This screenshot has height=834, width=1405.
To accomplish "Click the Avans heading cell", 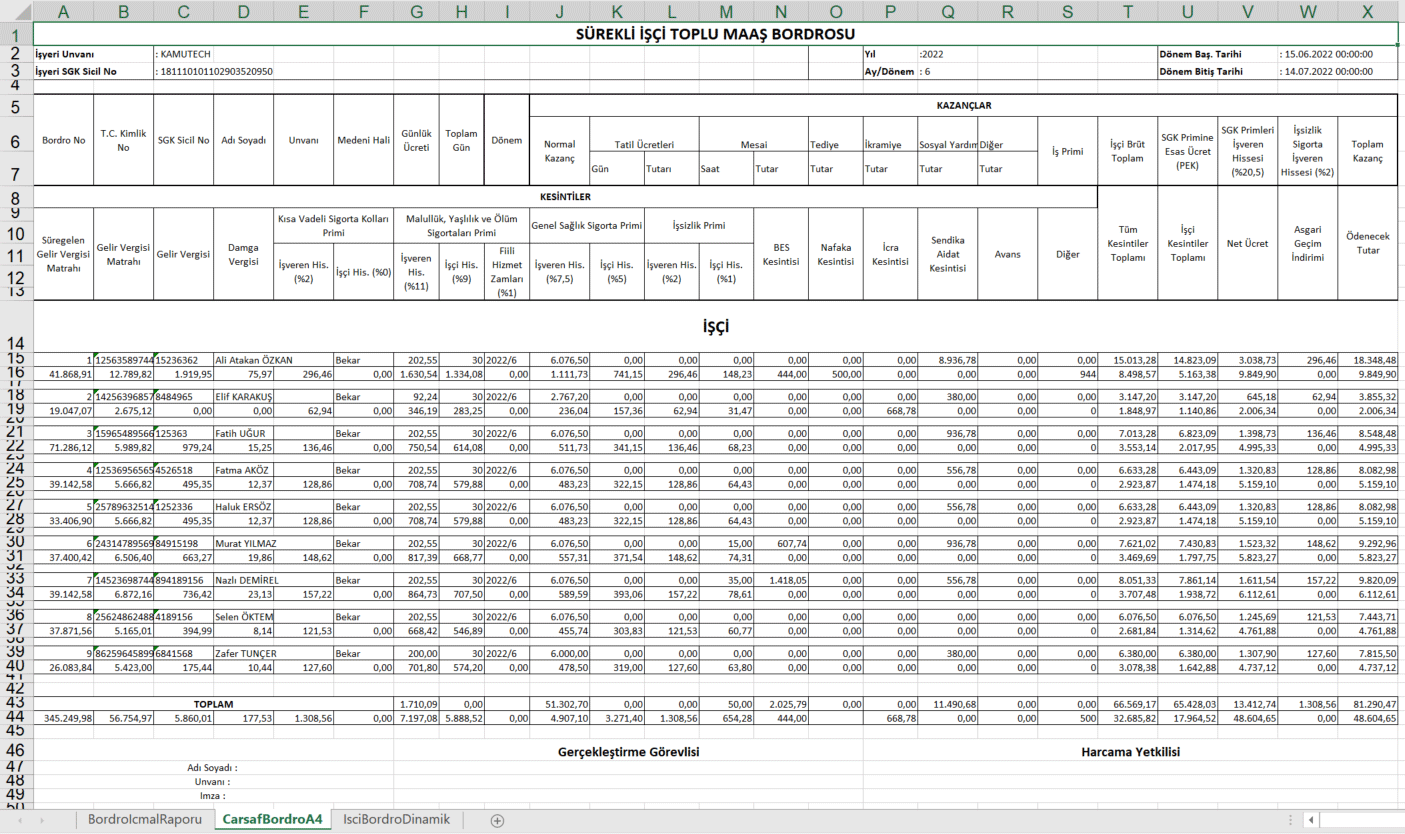I will [x=1007, y=254].
